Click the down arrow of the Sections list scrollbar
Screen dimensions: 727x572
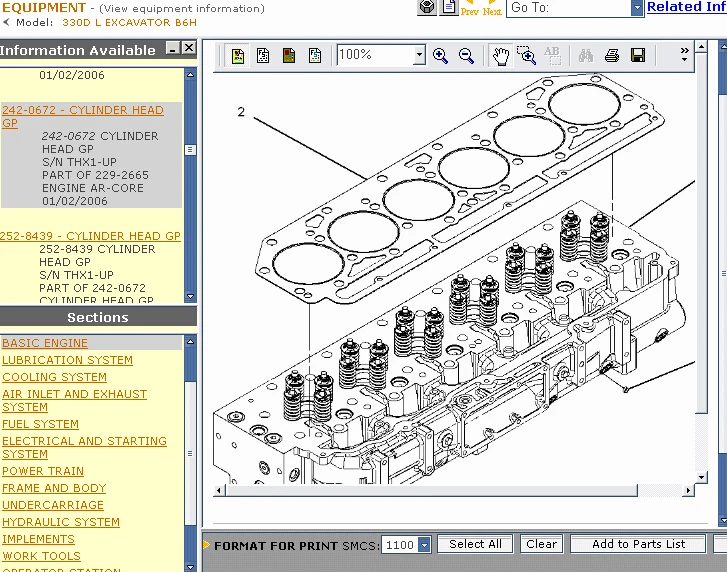(190, 566)
